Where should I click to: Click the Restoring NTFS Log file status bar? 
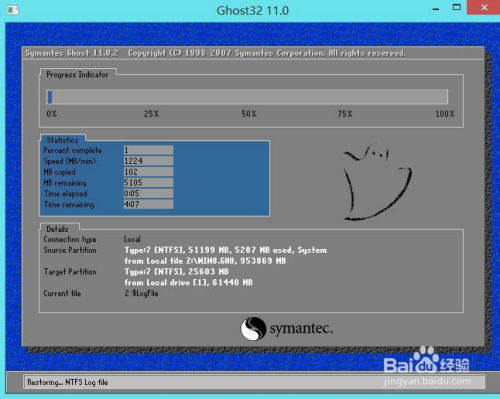tap(254, 382)
